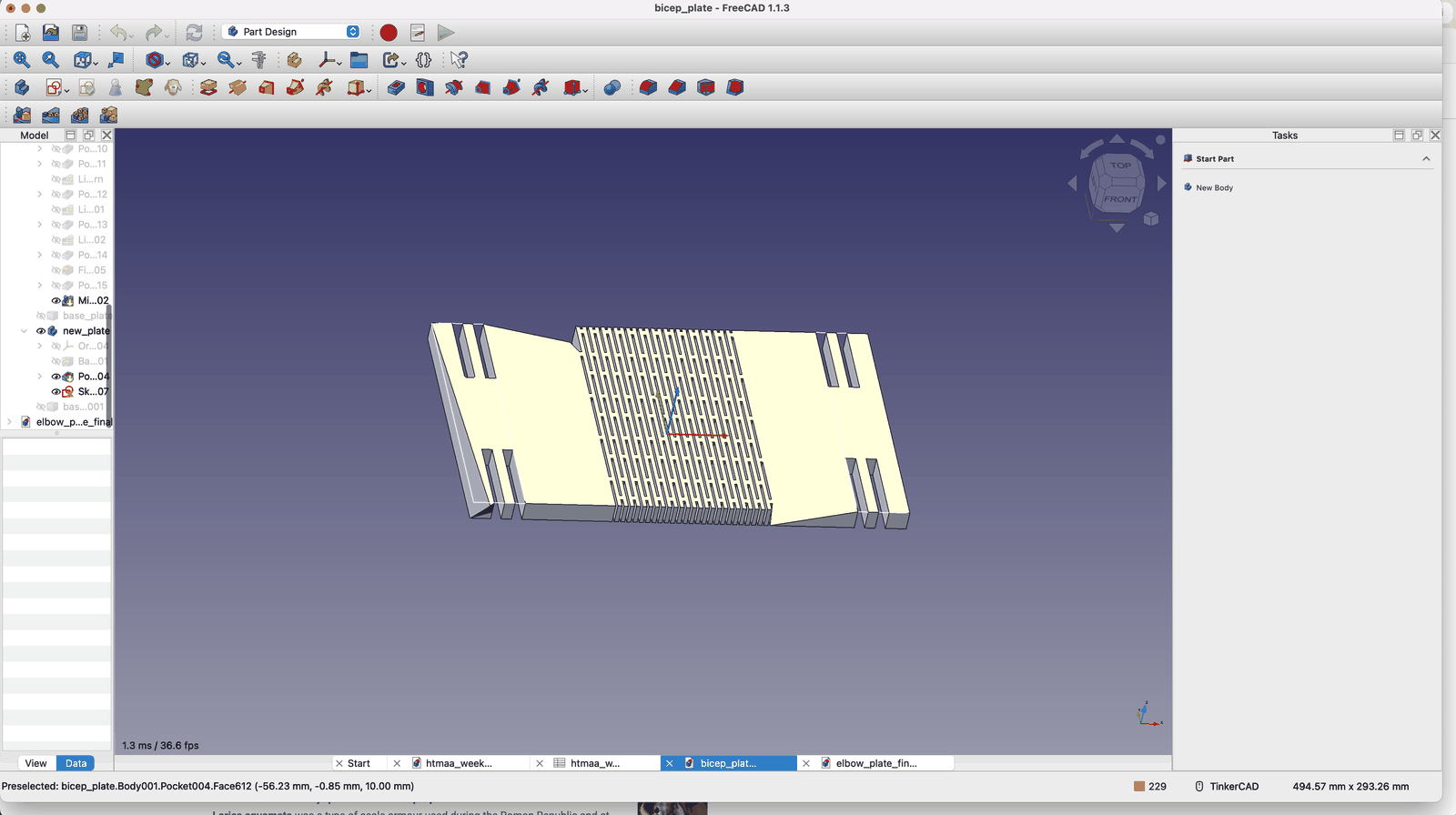Undo the last action
The height and width of the screenshot is (815, 1456).
point(118,33)
